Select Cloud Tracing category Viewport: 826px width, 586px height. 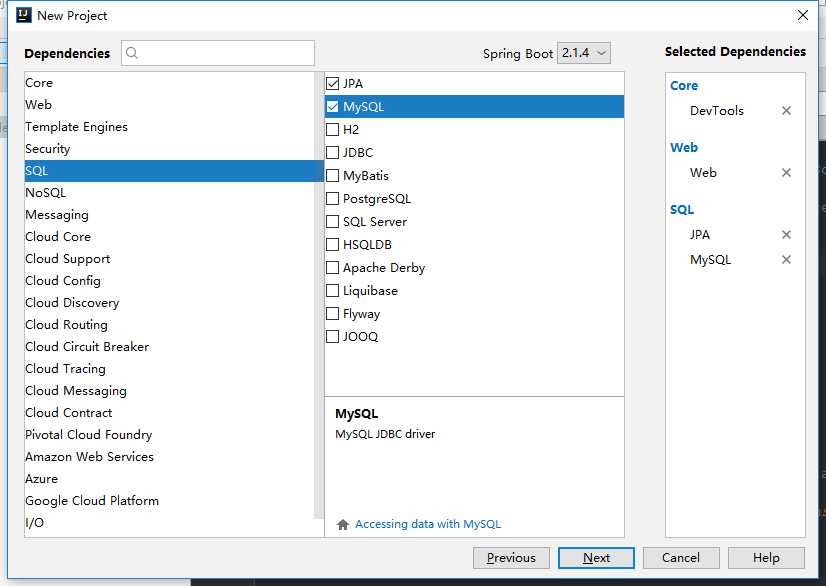(170, 369)
